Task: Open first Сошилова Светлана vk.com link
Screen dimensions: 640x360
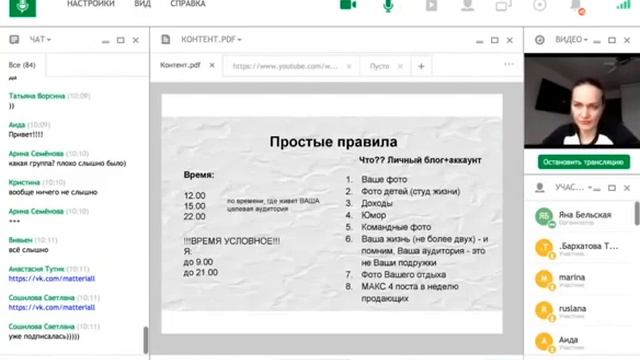Action: [52, 307]
